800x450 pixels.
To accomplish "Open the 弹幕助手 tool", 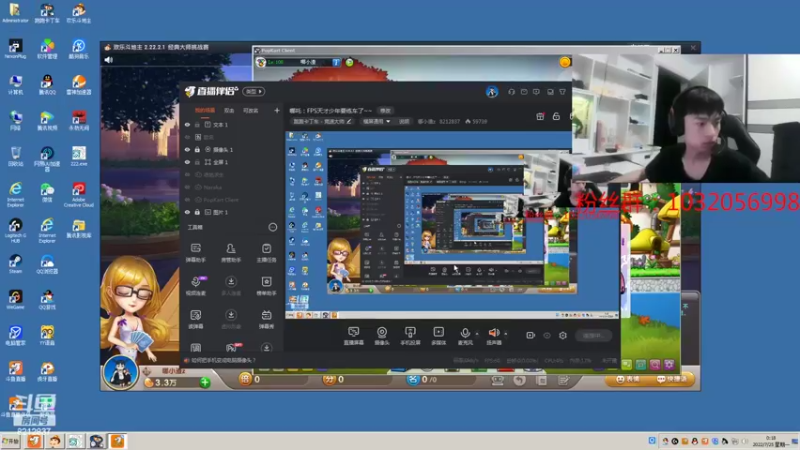I will point(196,253).
